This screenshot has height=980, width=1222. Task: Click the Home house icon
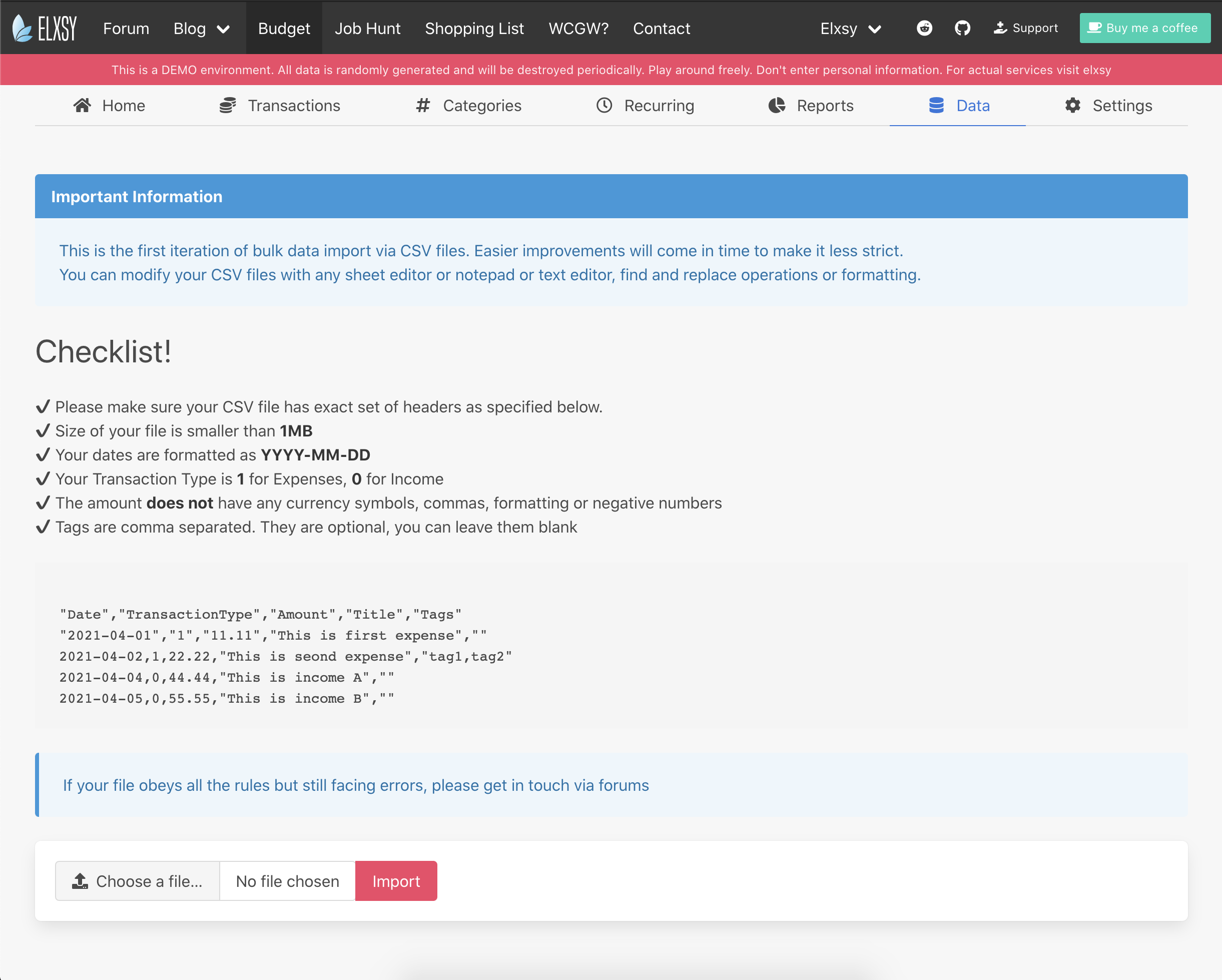tap(82, 106)
